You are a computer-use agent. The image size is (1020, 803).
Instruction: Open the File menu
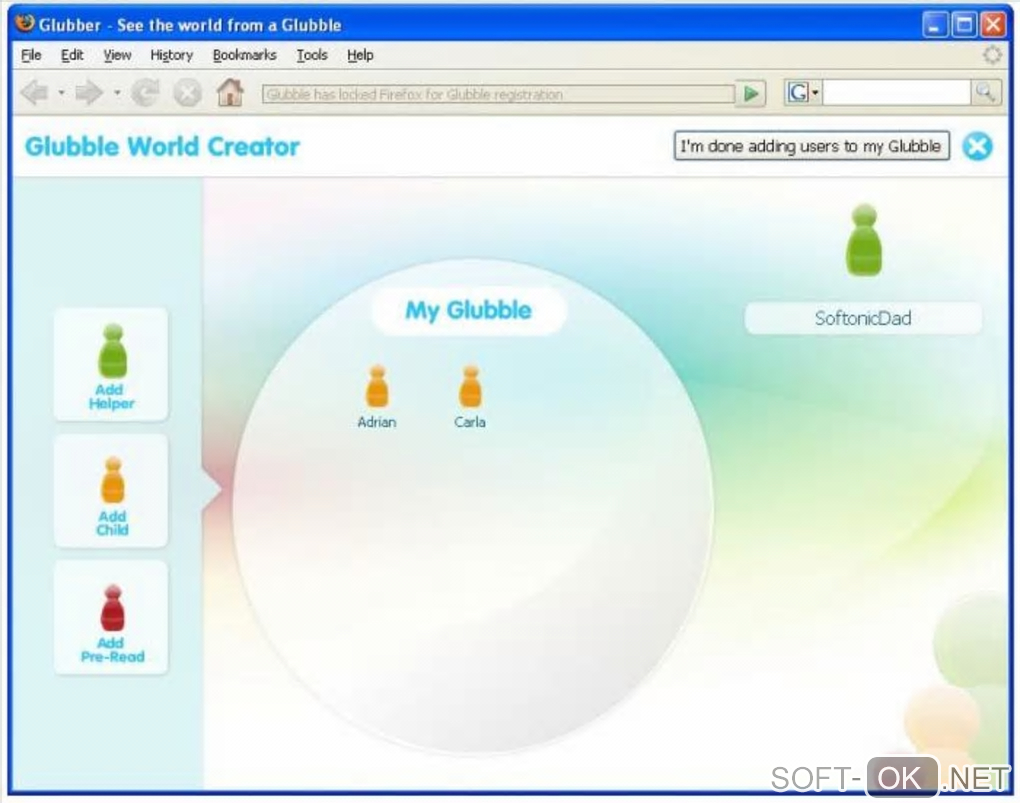click(x=31, y=55)
